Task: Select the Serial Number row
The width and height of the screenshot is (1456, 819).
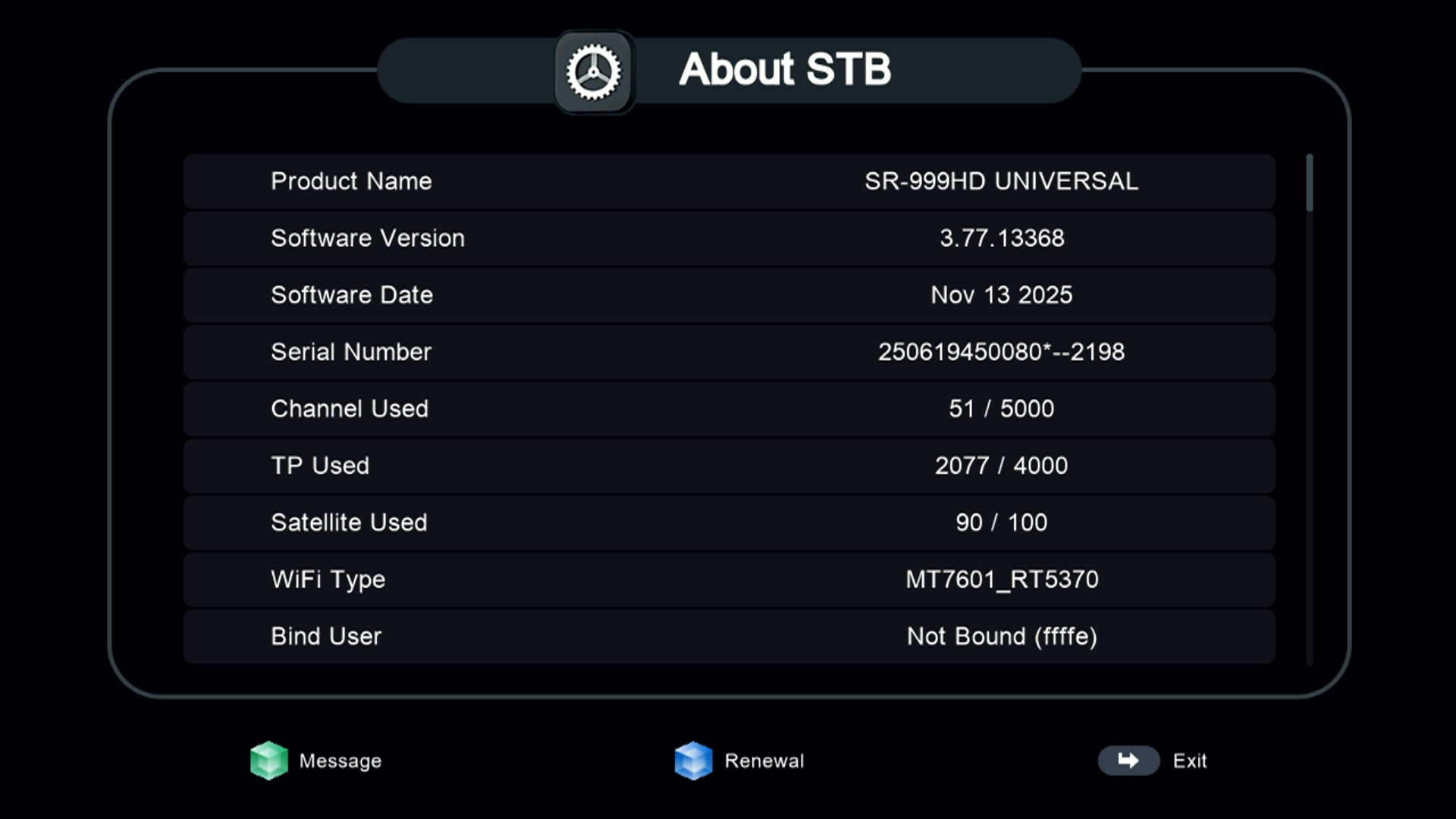Action: point(728,352)
